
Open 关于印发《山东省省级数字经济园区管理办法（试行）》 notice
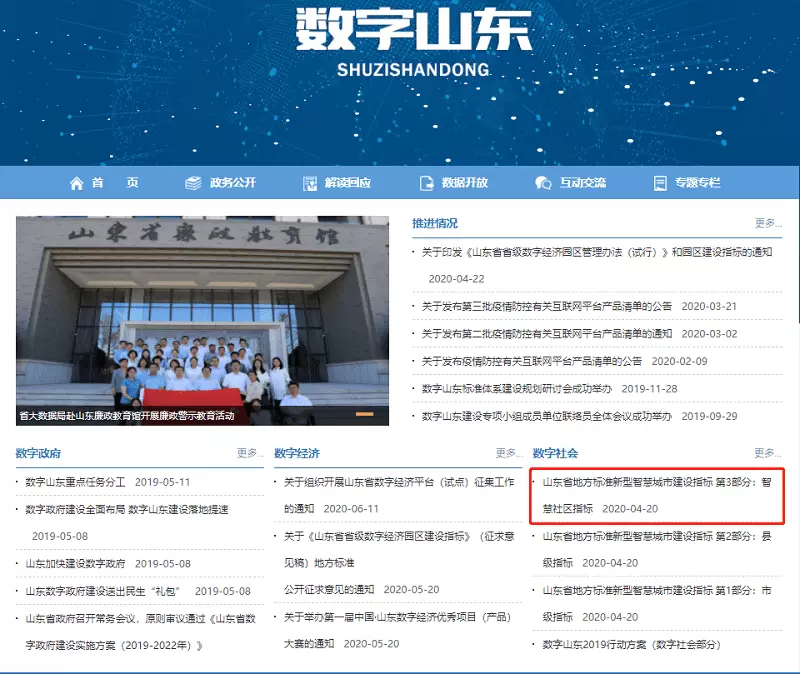tap(597, 252)
